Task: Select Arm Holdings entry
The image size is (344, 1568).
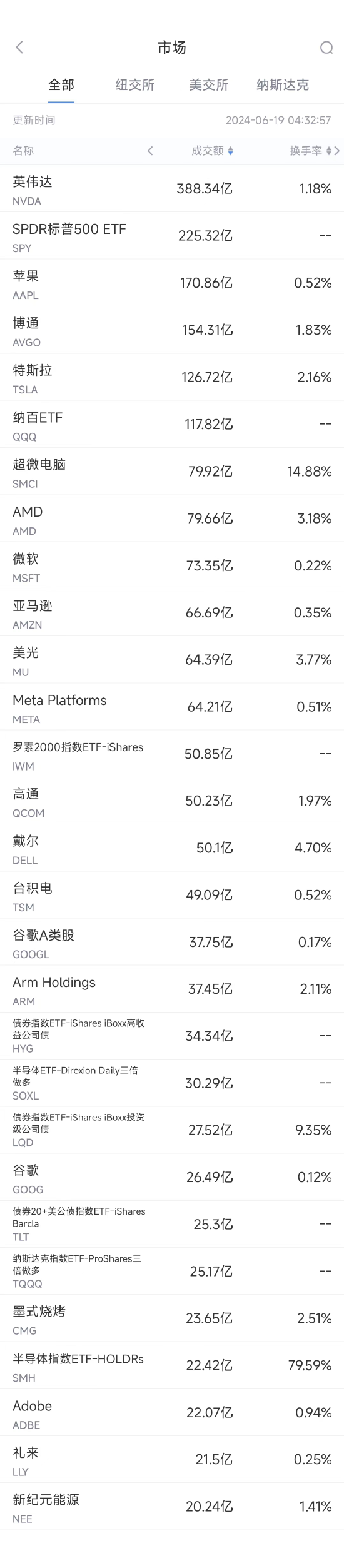Action: pos(172,989)
